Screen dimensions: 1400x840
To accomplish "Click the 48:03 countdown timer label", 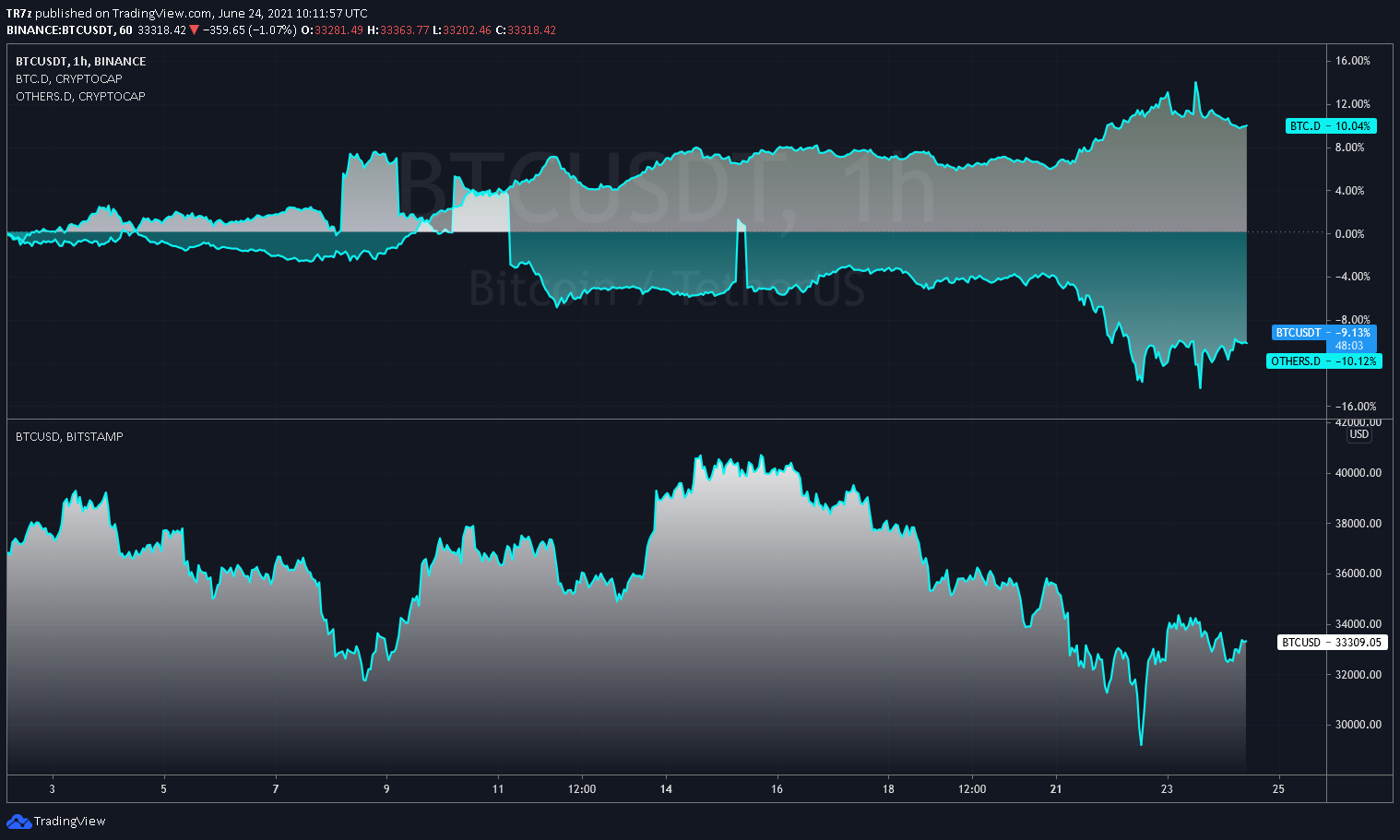I will point(1349,347).
